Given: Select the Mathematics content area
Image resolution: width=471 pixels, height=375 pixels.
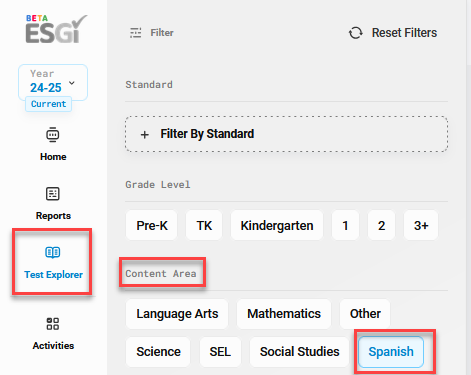Looking at the screenshot, I should (x=284, y=314).
